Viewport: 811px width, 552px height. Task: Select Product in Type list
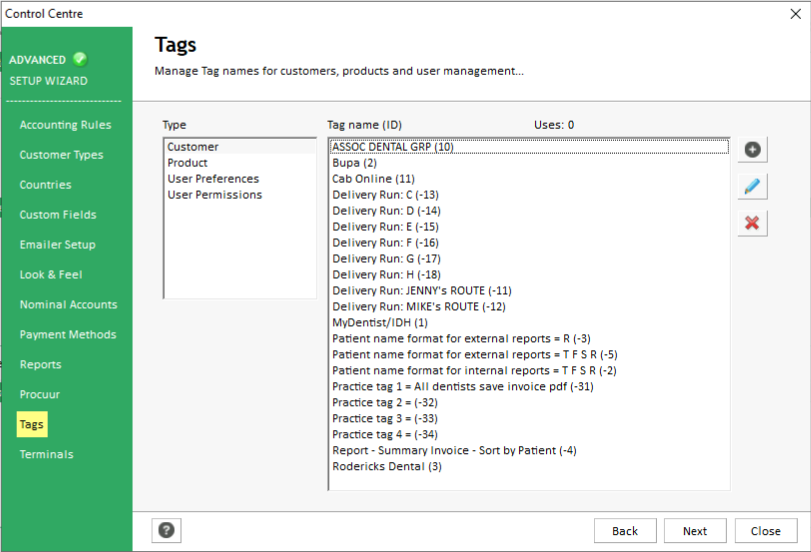(x=241, y=163)
